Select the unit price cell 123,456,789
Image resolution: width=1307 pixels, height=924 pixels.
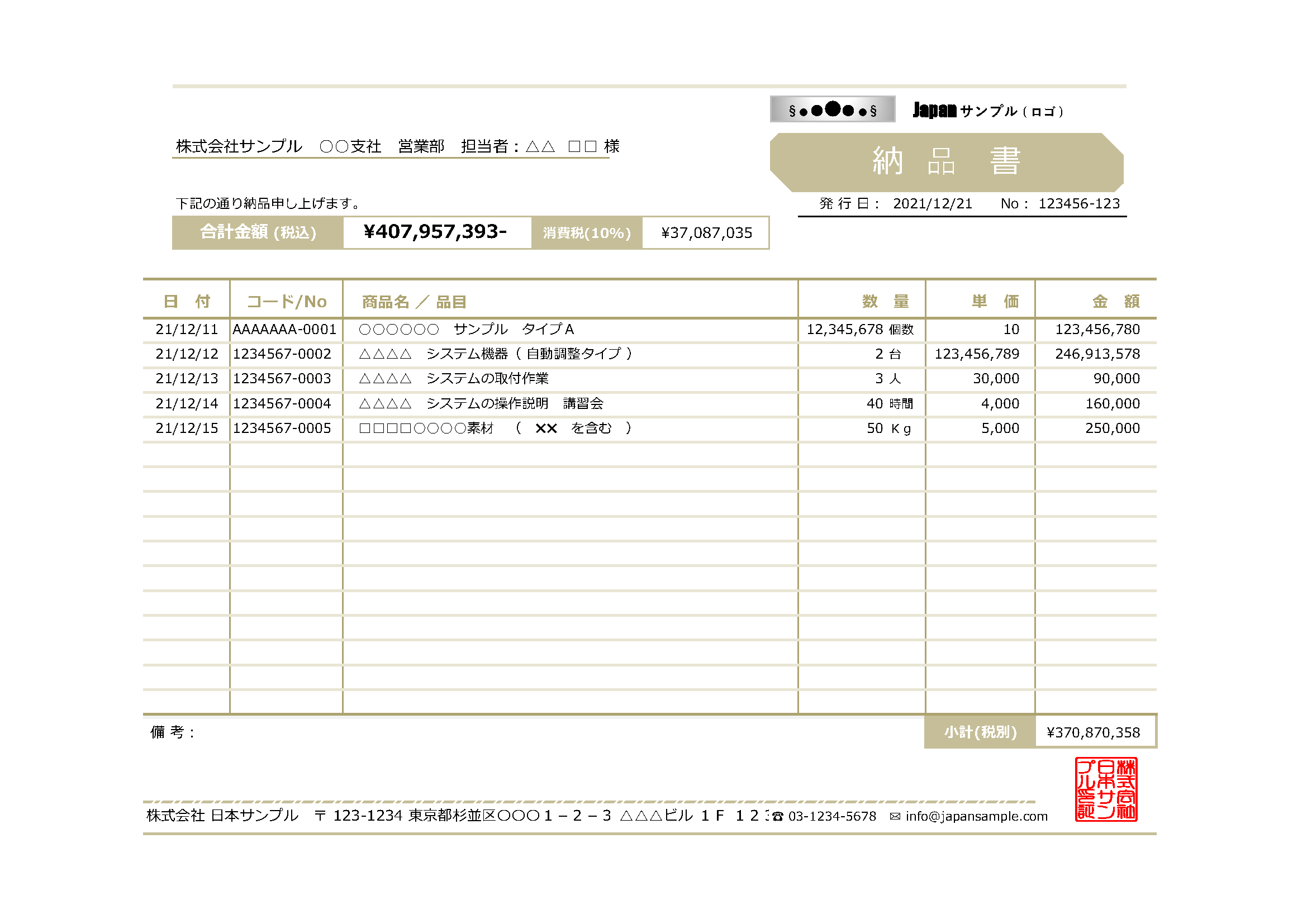[x=976, y=354]
